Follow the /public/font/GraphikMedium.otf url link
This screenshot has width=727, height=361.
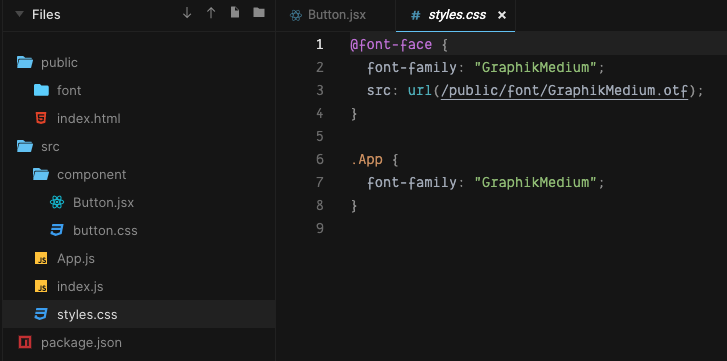coord(564,90)
